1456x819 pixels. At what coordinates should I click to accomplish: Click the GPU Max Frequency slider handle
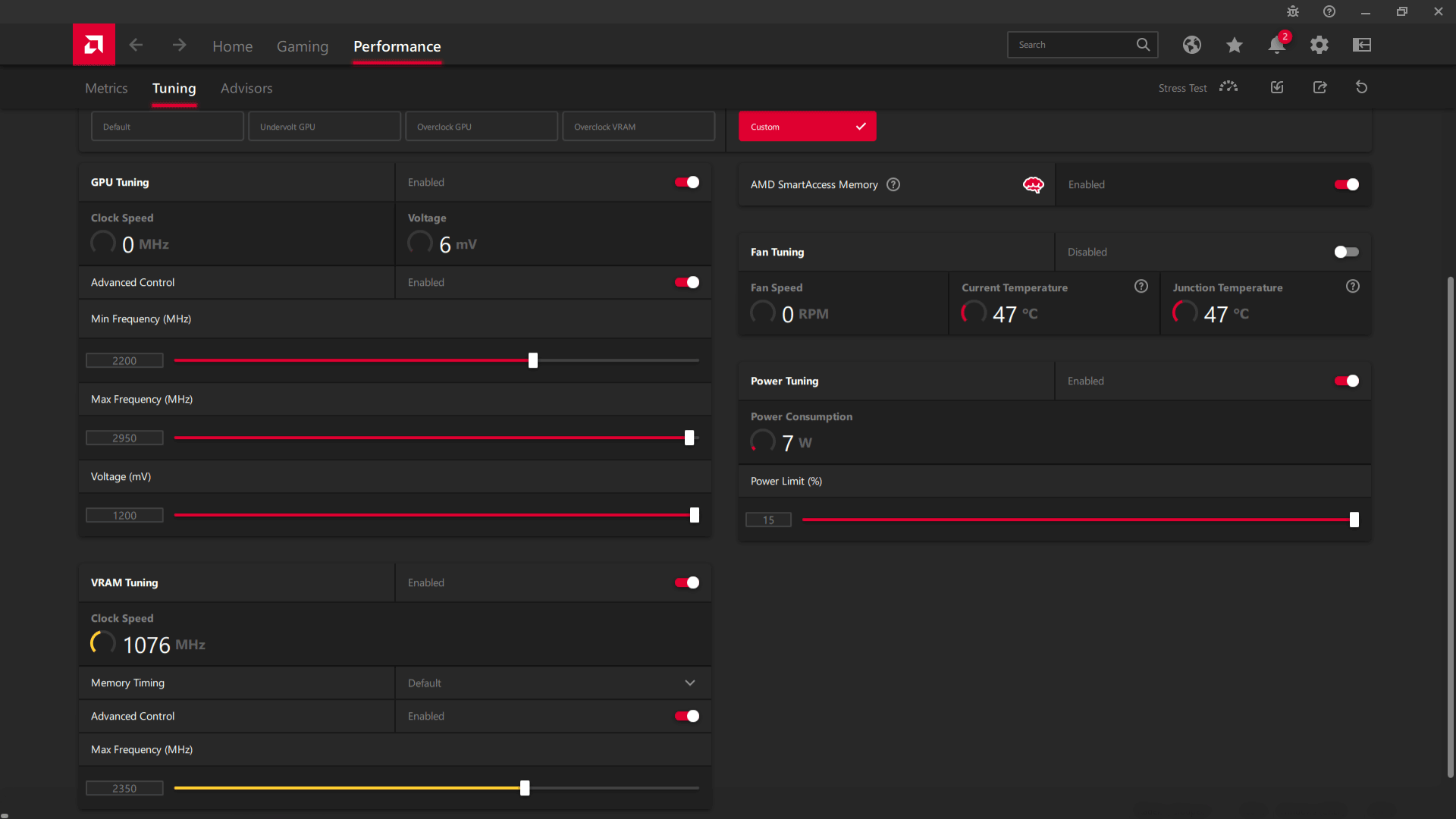689,438
